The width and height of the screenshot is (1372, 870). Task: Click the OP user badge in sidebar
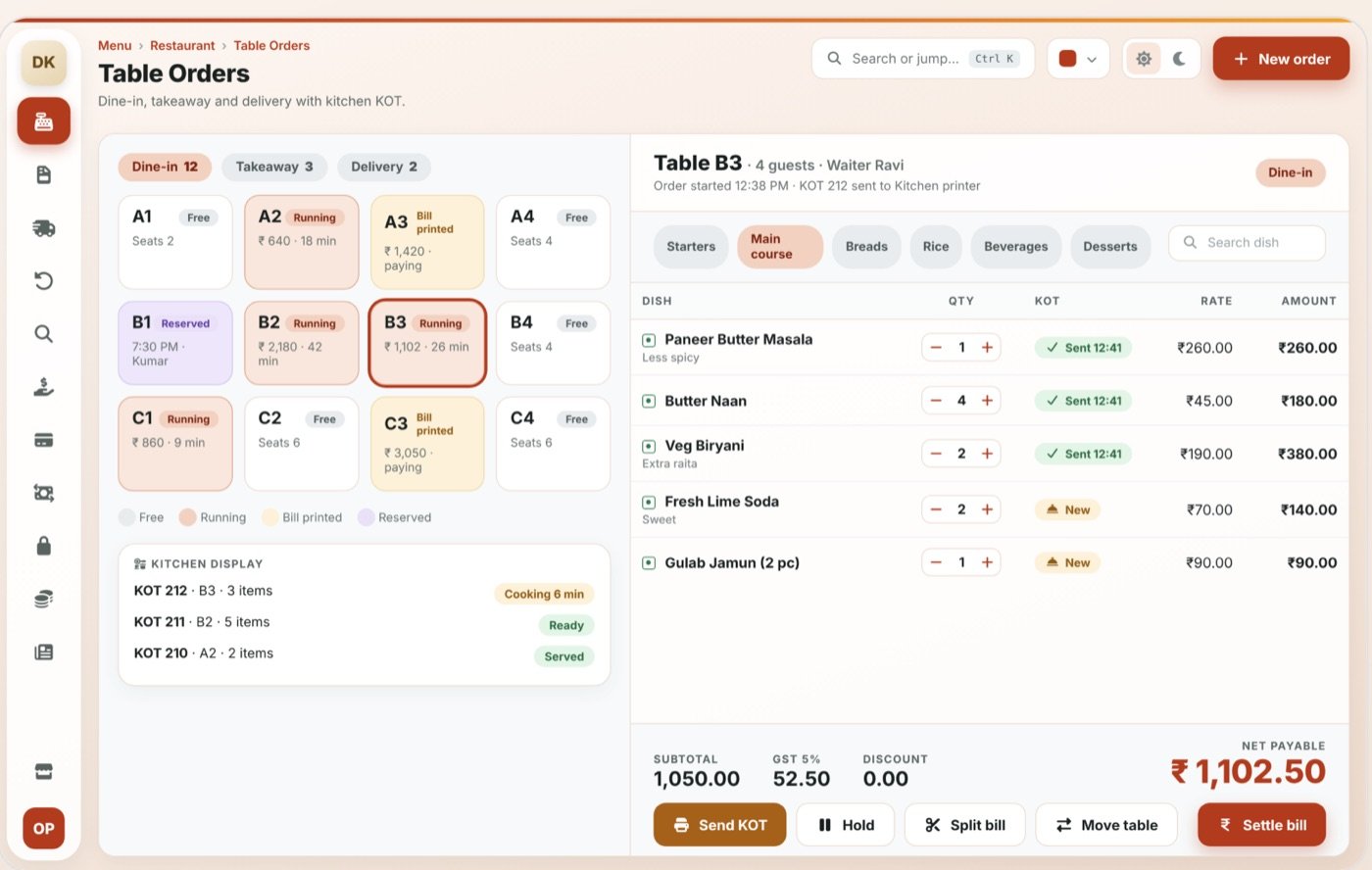tap(43, 828)
